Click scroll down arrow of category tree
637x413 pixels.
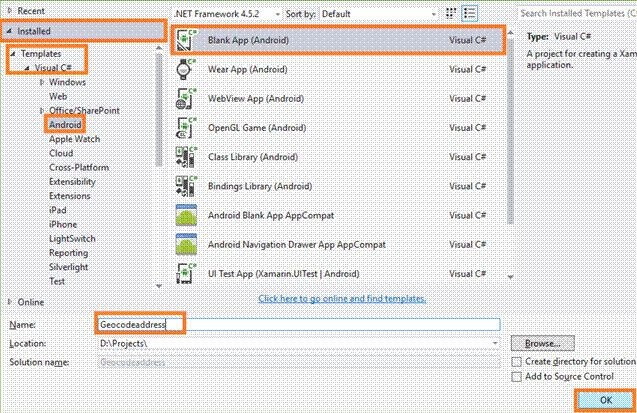pyautogui.click(x=159, y=286)
